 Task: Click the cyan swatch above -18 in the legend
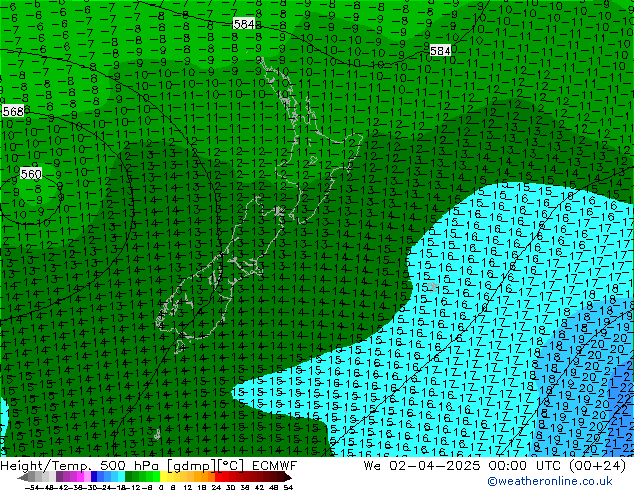tap(122, 477)
